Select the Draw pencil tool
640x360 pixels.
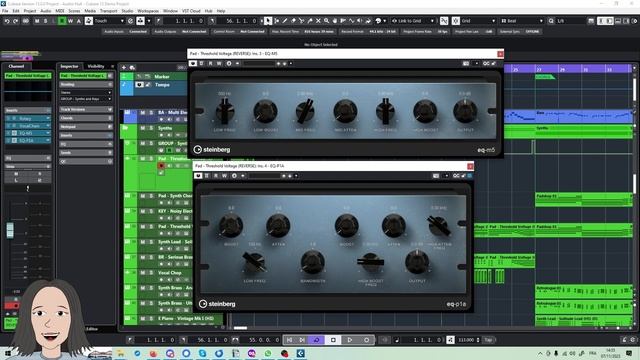(284, 21)
